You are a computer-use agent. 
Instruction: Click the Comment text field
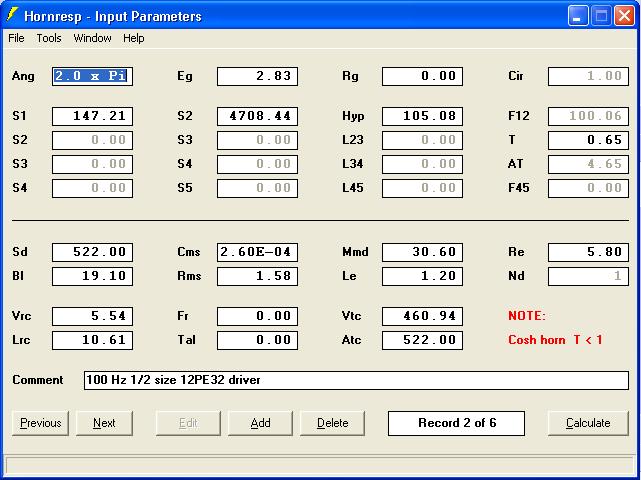pyautogui.click(x=356, y=380)
